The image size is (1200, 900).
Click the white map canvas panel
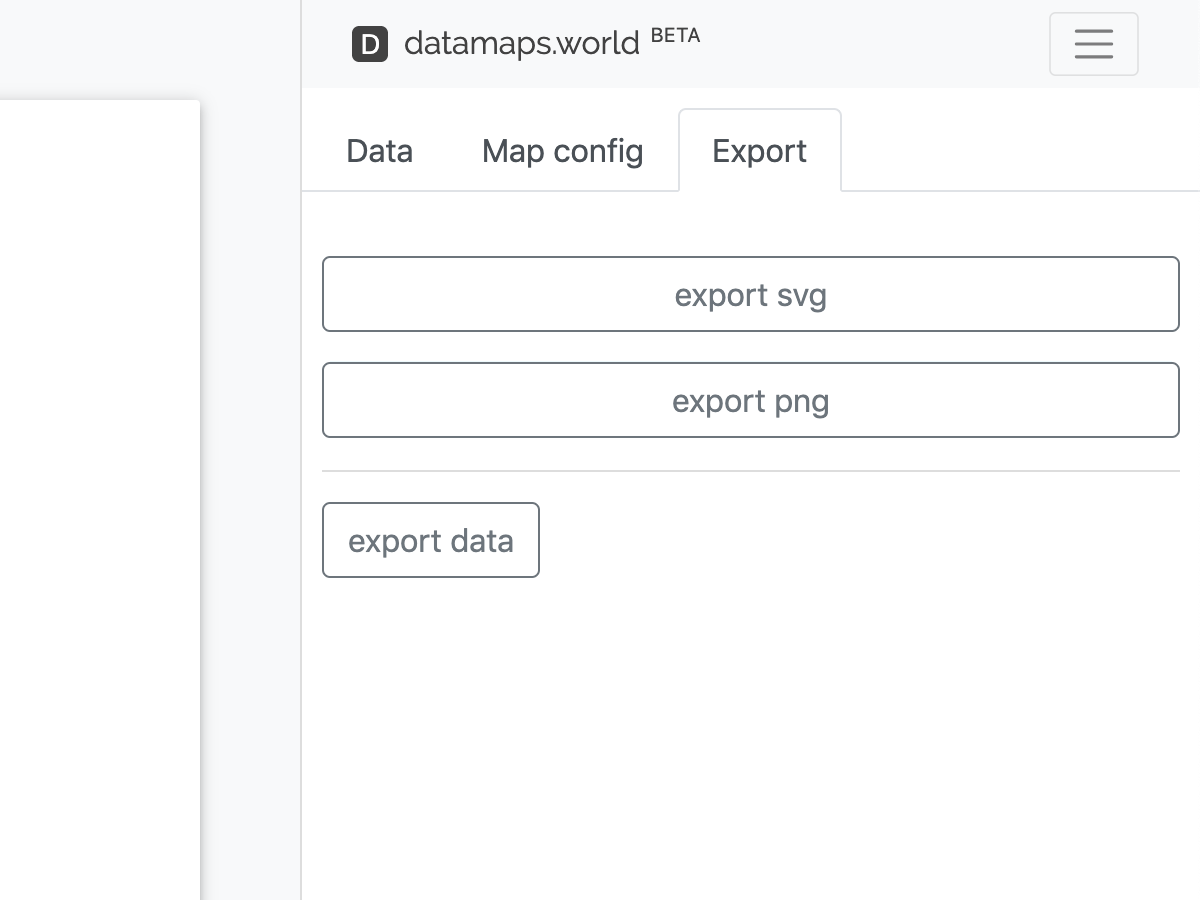click(100, 500)
